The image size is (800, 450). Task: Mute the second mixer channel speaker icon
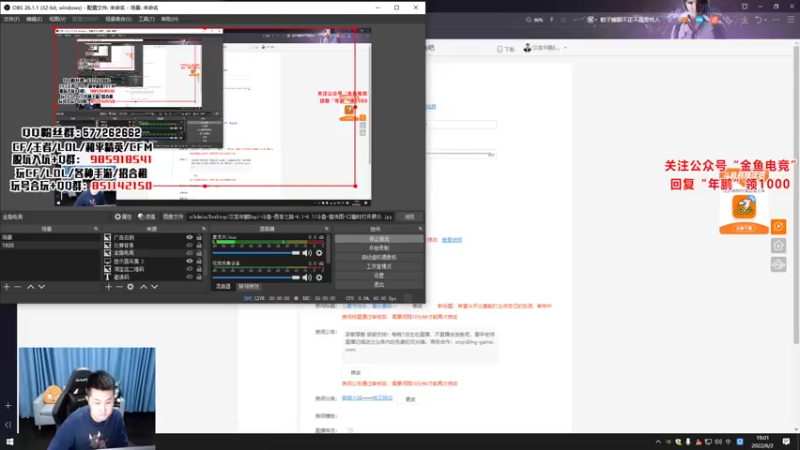307,277
